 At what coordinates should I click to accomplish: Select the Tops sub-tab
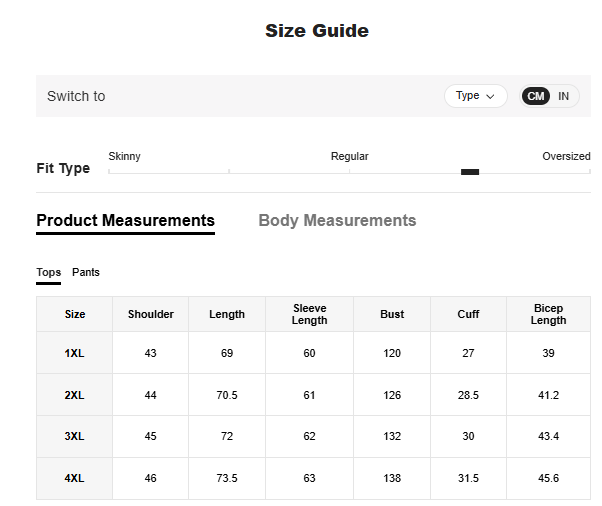pos(48,273)
